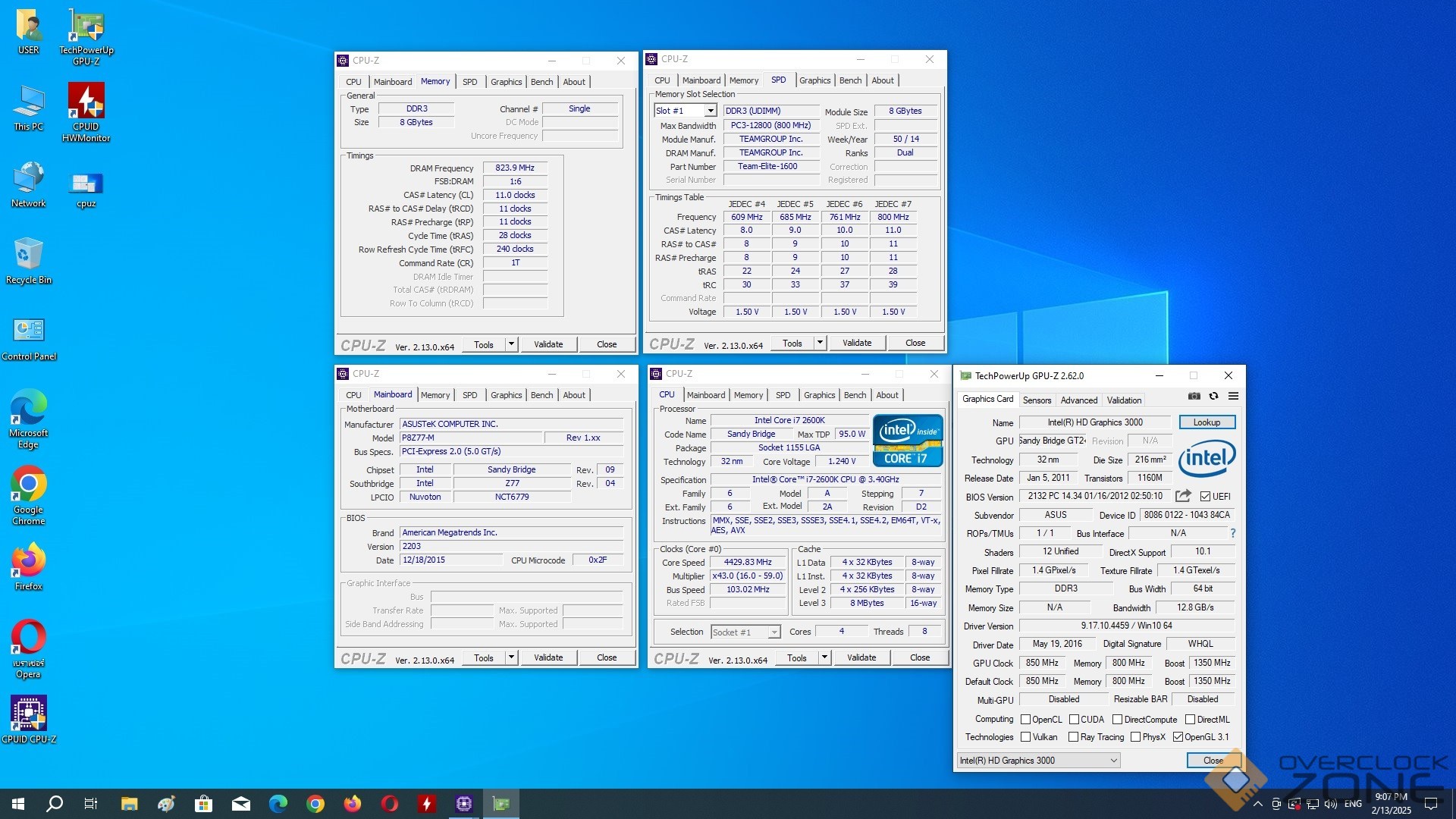The image size is (1456, 819).
Task: Open Control Panel desktop icon
Action: pyautogui.click(x=29, y=338)
